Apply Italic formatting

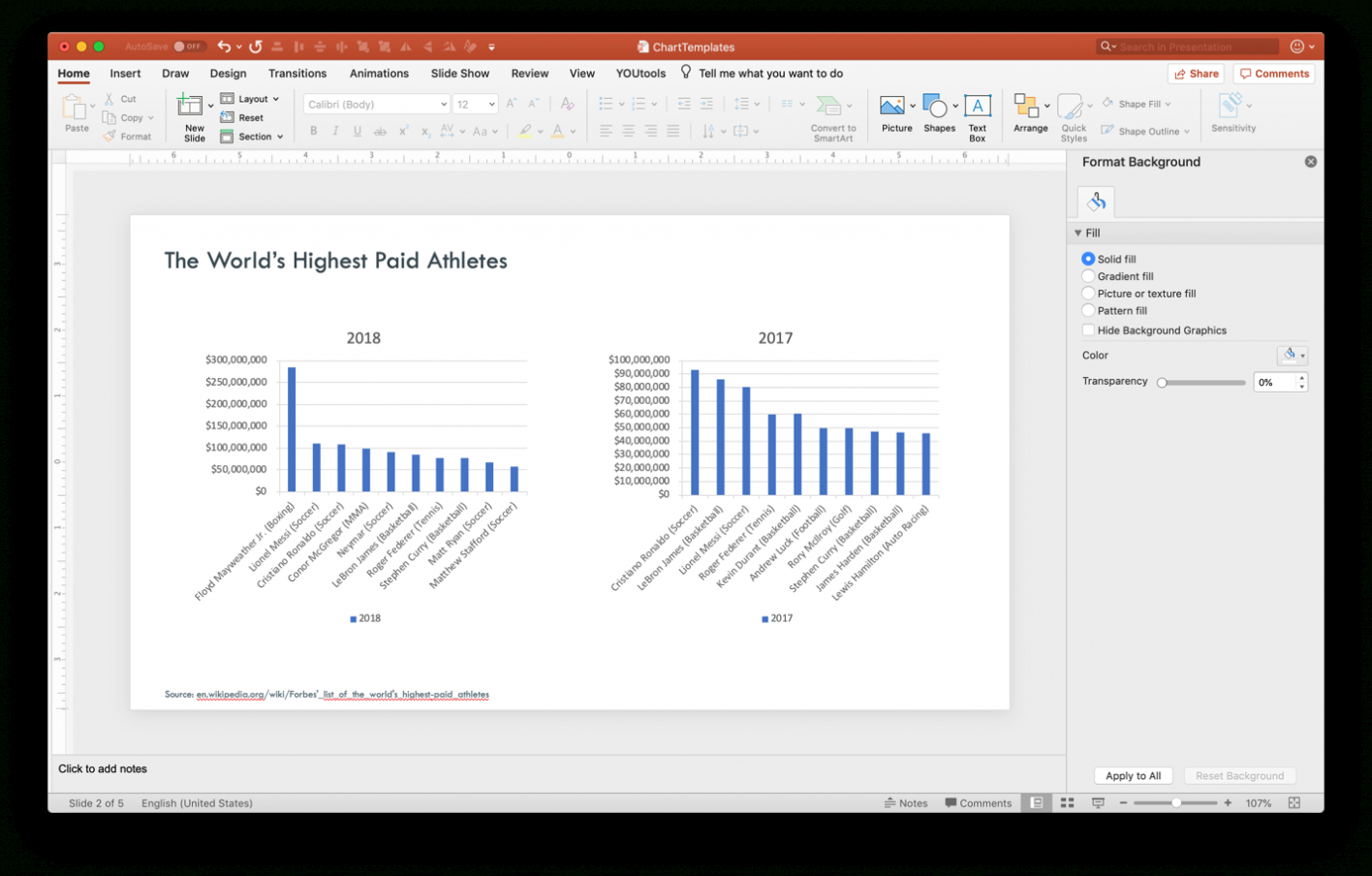point(335,131)
